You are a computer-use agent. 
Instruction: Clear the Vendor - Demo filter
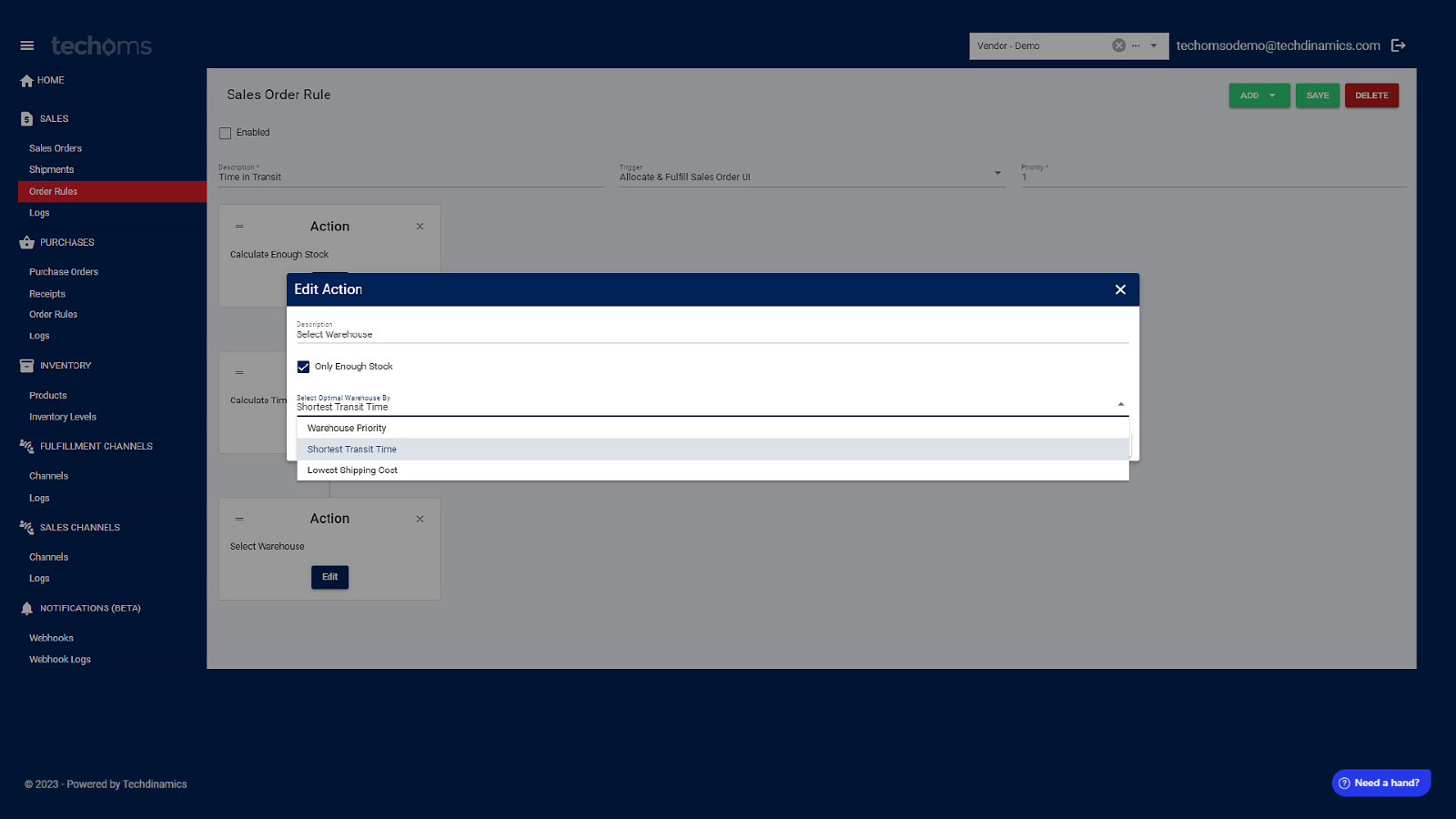coord(1119,45)
